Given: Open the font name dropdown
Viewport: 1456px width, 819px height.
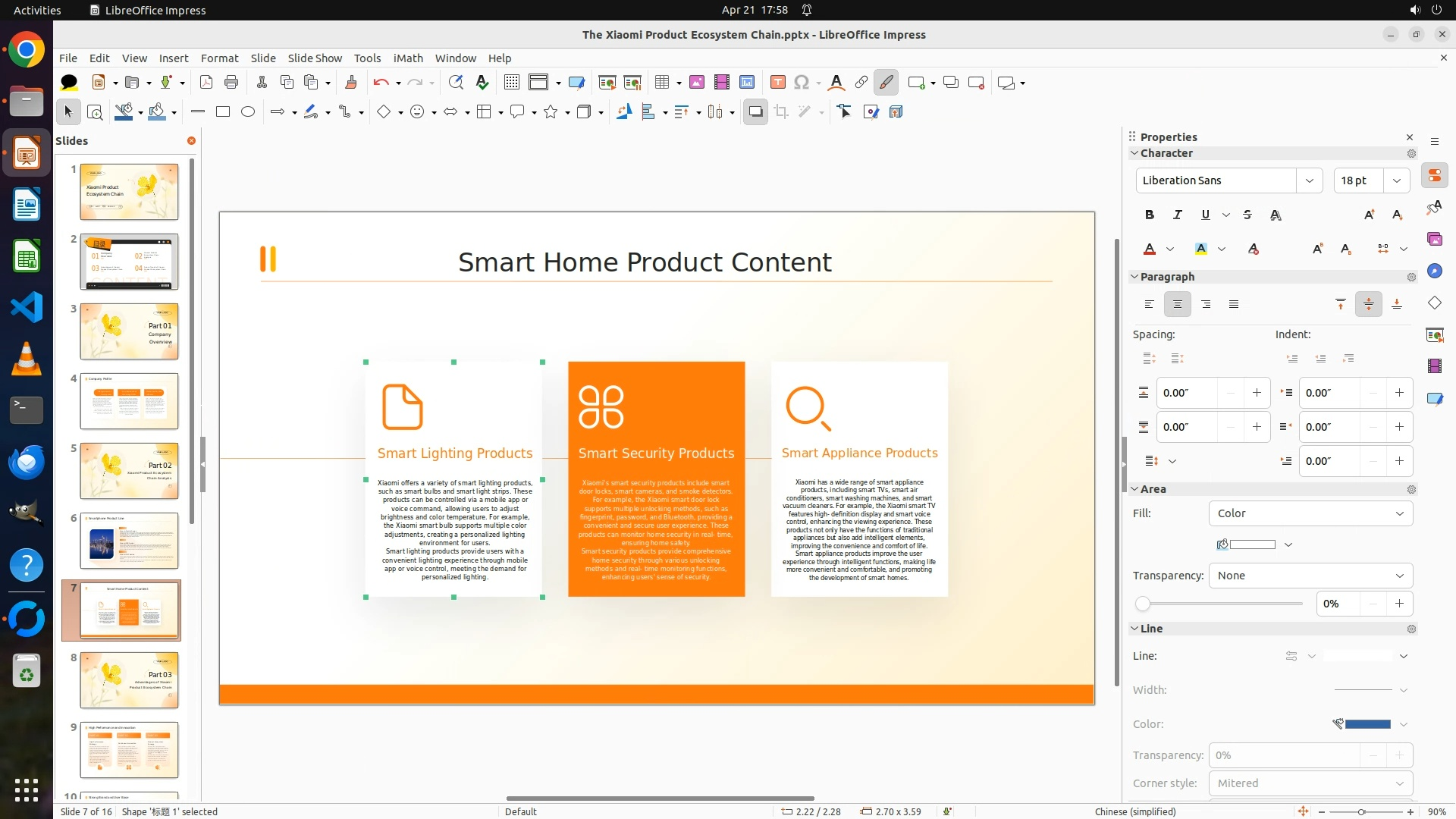Looking at the screenshot, I should [1309, 180].
